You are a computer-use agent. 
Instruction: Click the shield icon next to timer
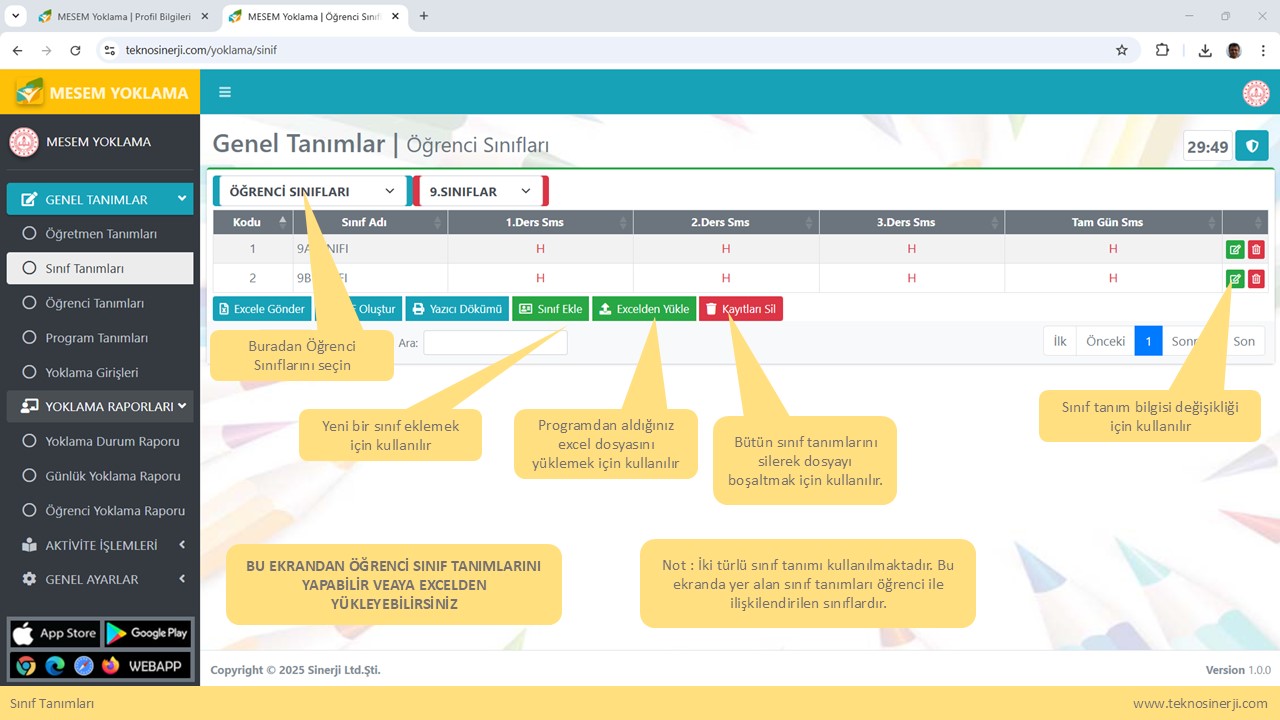coord(1251,146)
